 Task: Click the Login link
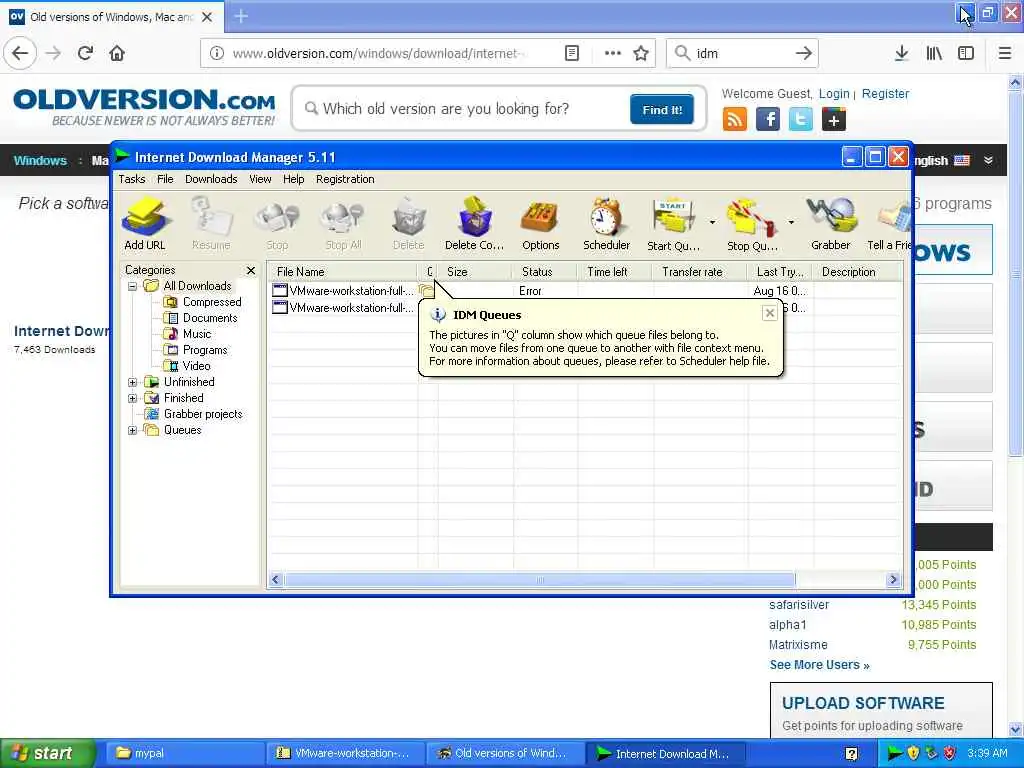[834, 93]
